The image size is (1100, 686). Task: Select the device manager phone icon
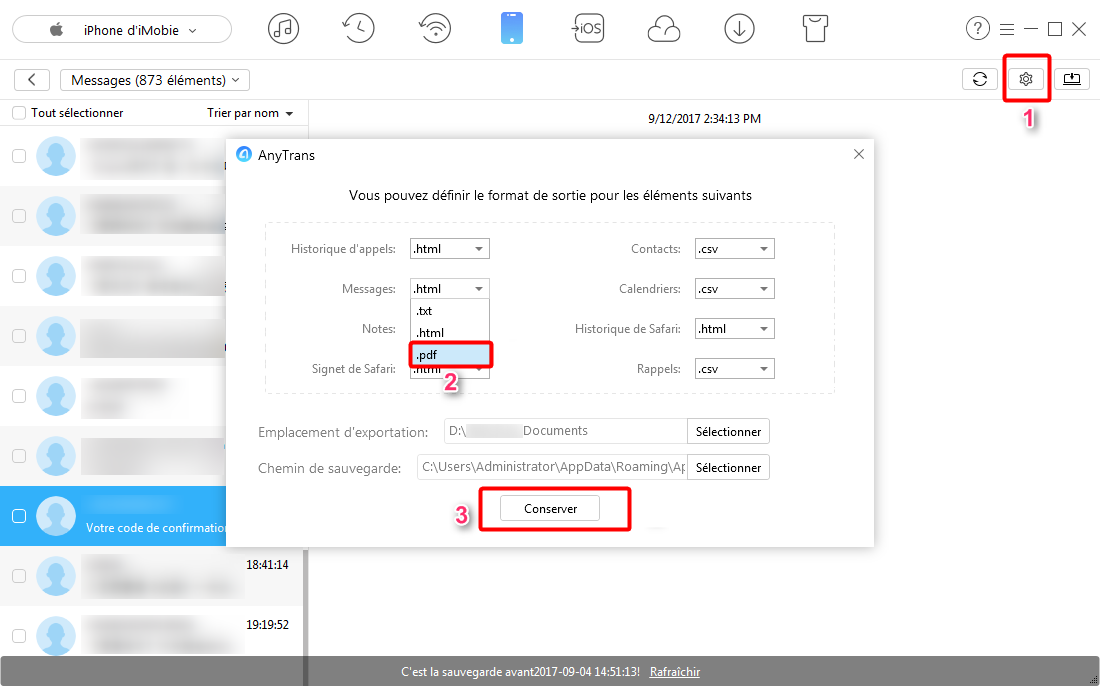coord(511,29)
